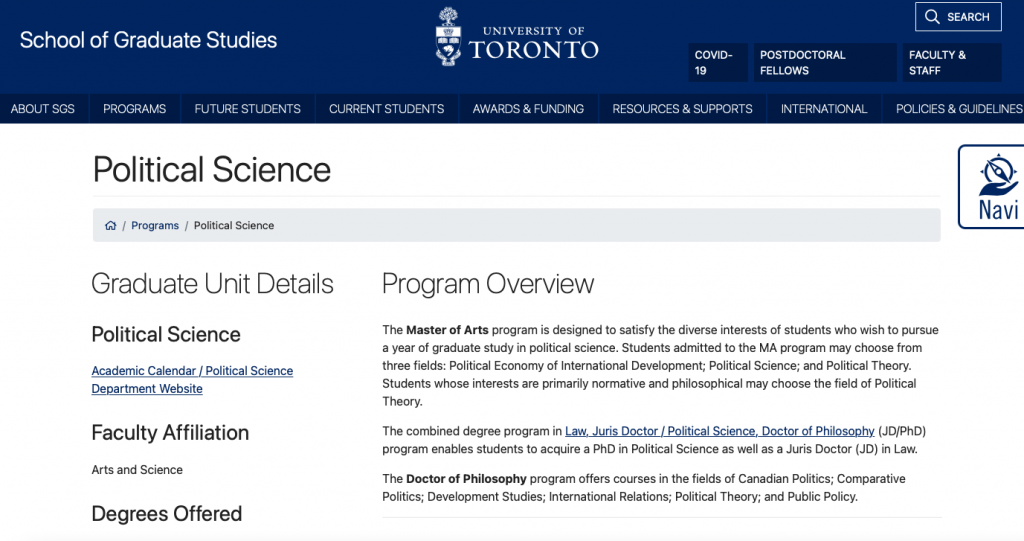
Task: Click the home icon in breadcrumb
Action: [x=111, y=226]
